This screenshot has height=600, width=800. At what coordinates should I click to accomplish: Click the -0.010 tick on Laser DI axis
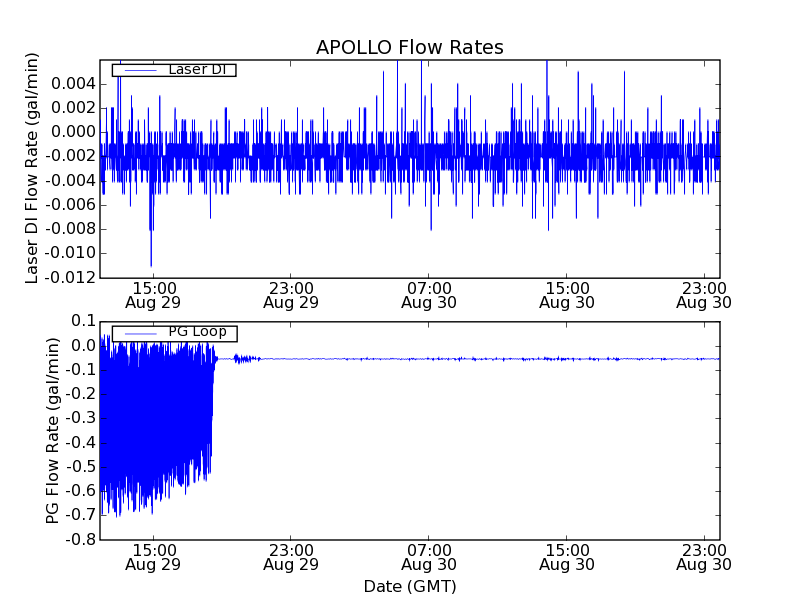(70, 253)
